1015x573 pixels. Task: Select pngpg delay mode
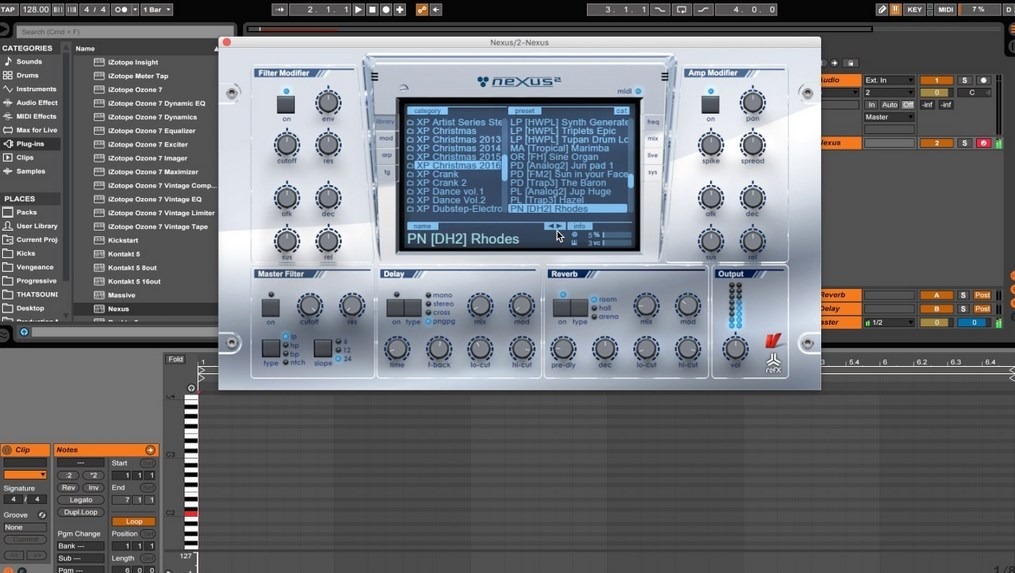coord(440,321)
